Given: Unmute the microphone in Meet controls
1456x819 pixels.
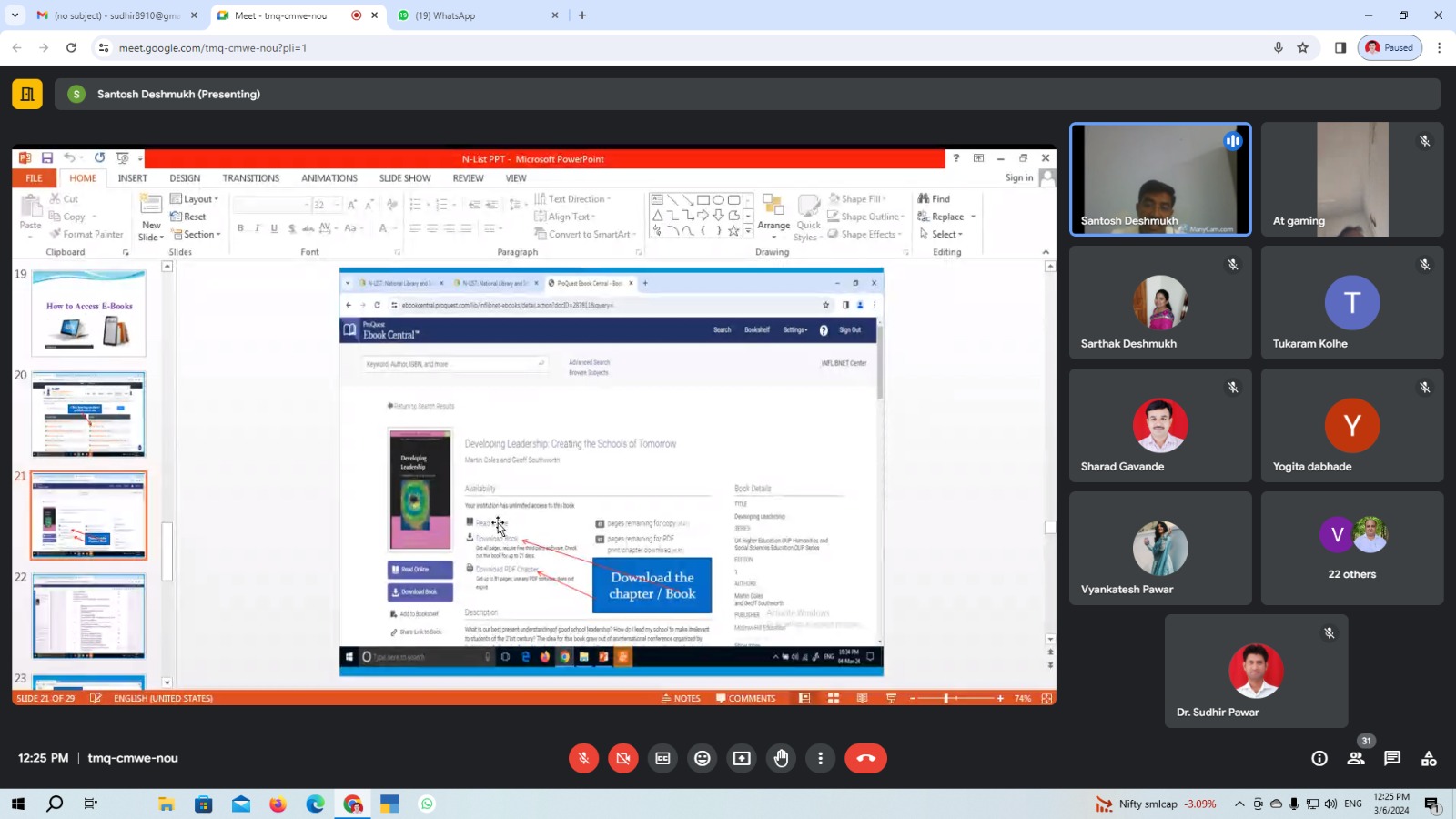Looking at the screenshot, I should (583, 758).
